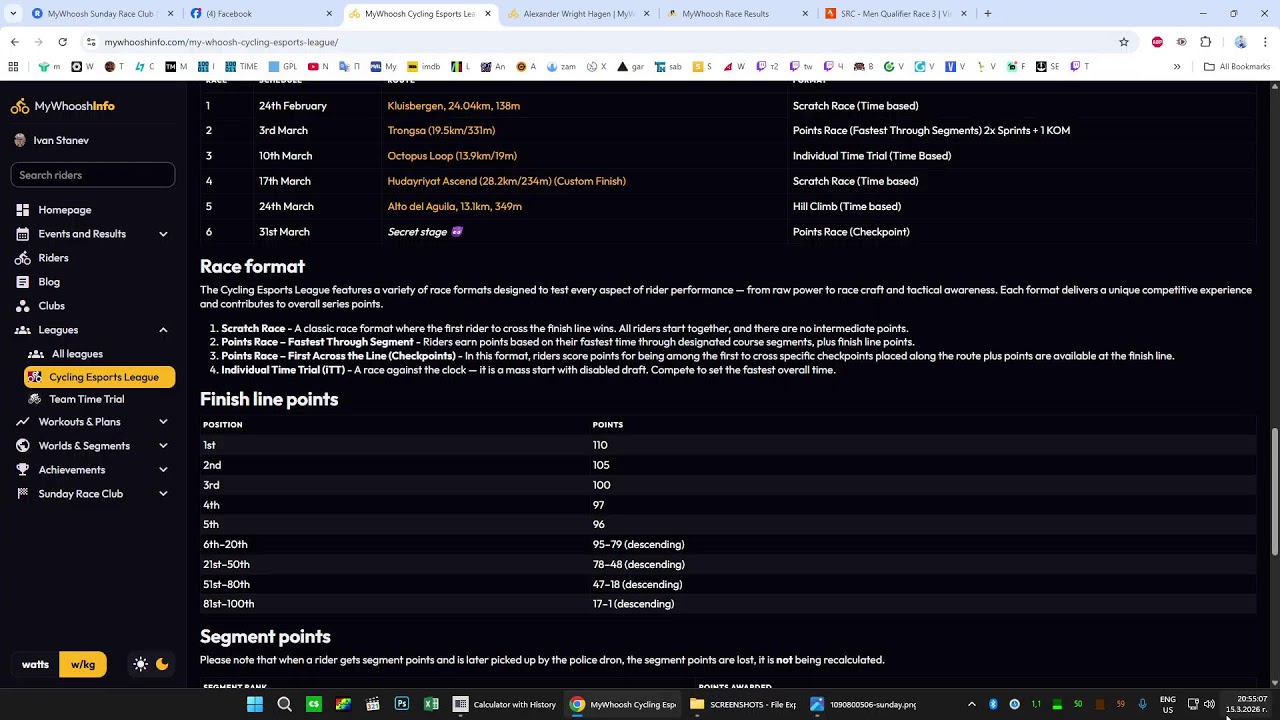
Task: Expand the Sunday Race Club submenu
Action: click(163, 494)
